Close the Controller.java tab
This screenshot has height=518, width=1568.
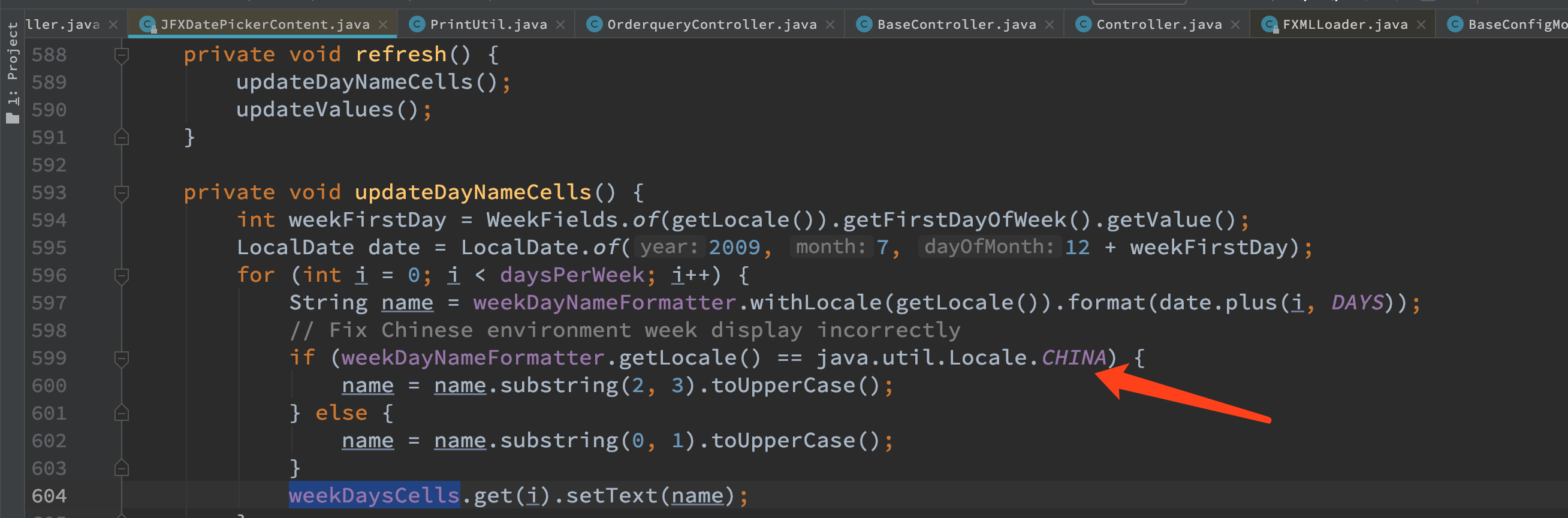tap(1235, 25)
